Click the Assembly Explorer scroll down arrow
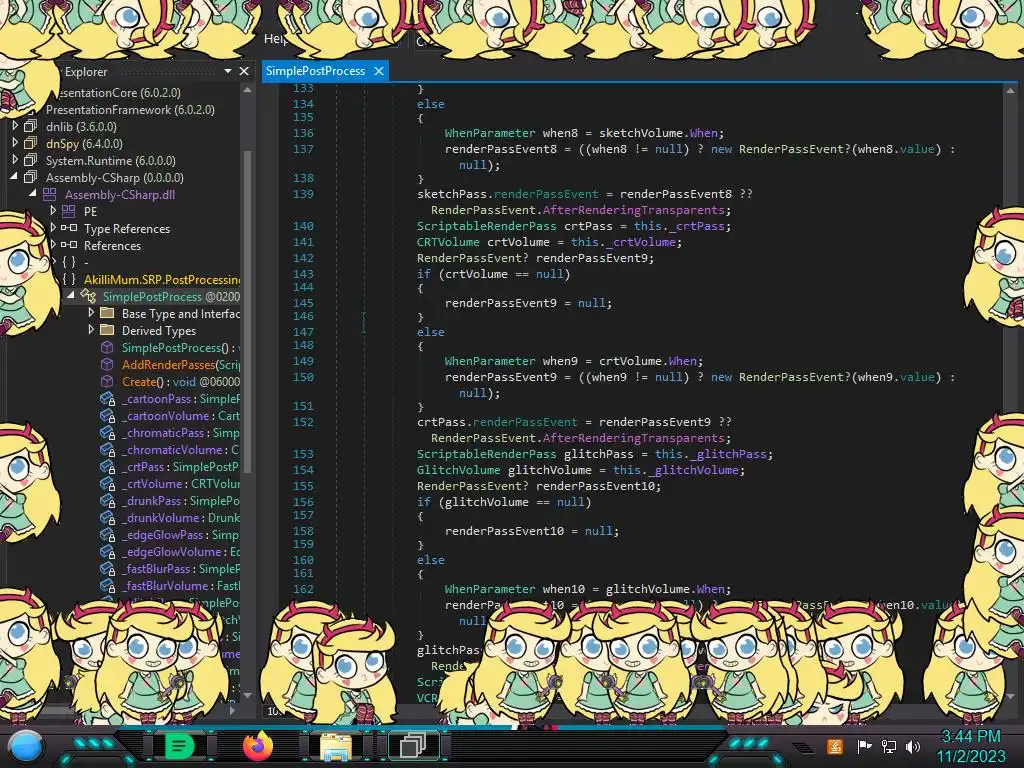Image resolution: width=1024 pixels, height=768 pixels. (248, 695)
